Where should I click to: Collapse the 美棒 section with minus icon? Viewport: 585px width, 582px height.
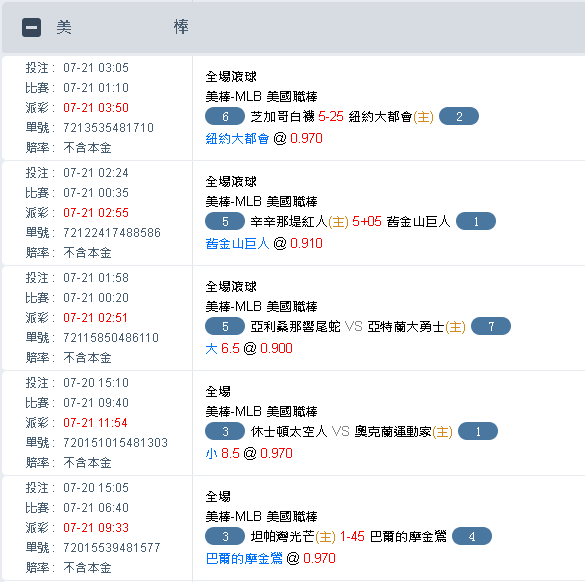click(31, 28)
